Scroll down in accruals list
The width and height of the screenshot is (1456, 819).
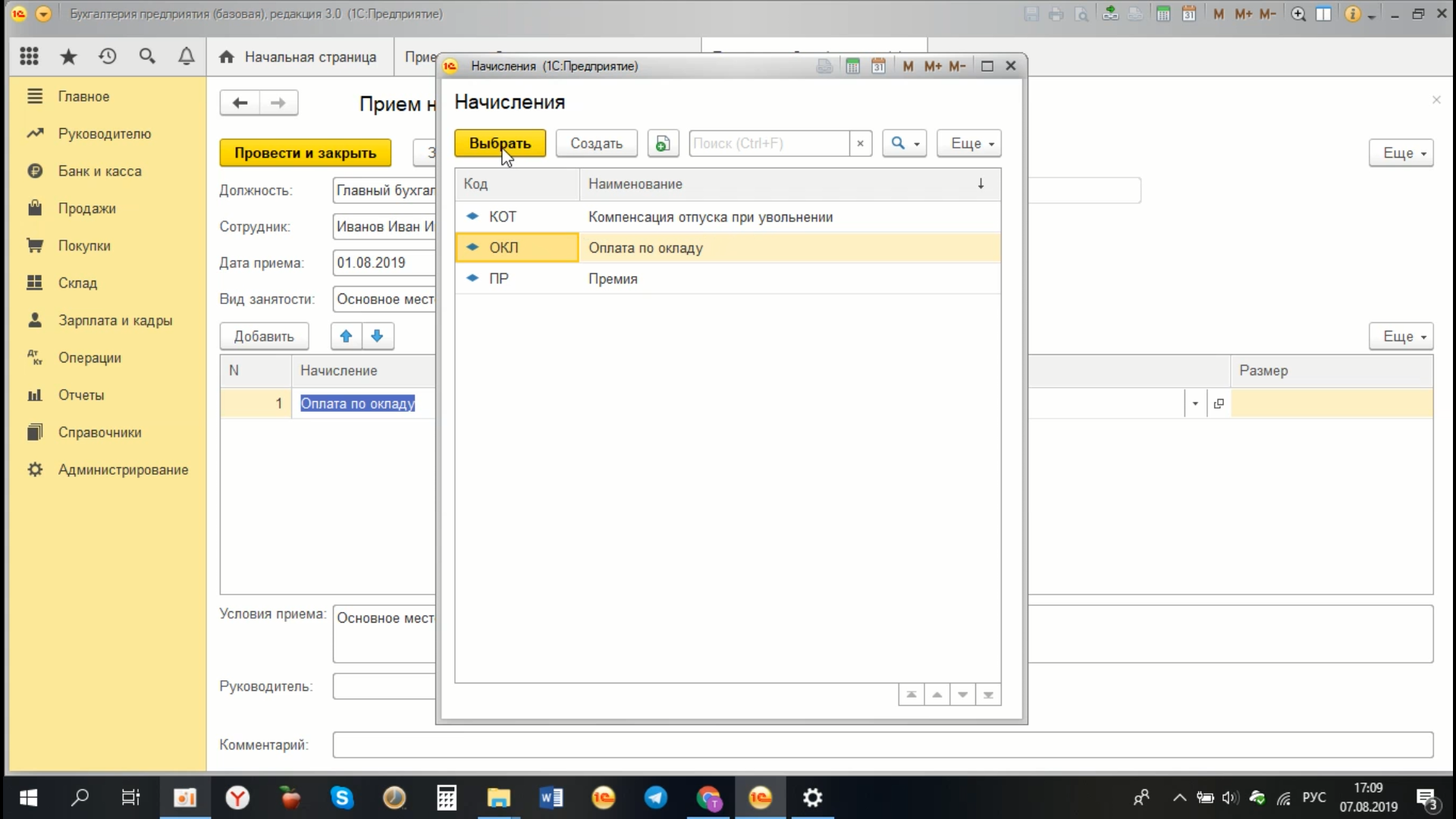[962, 694]
